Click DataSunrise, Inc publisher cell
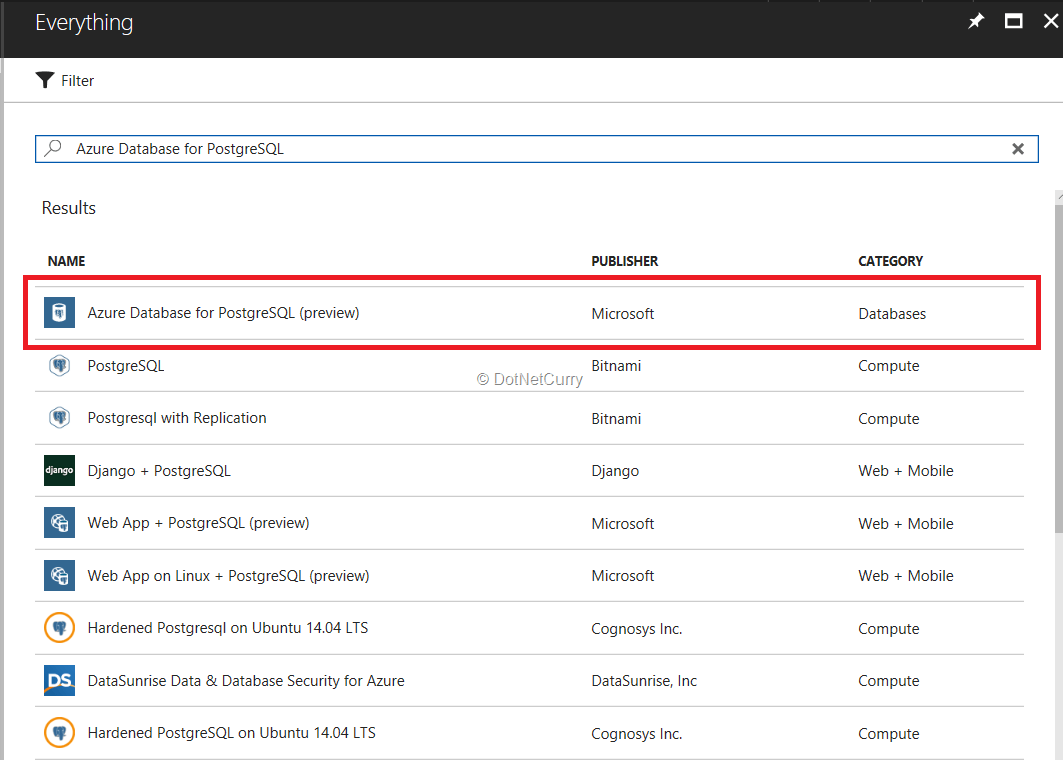 click(x=644, y=681)
